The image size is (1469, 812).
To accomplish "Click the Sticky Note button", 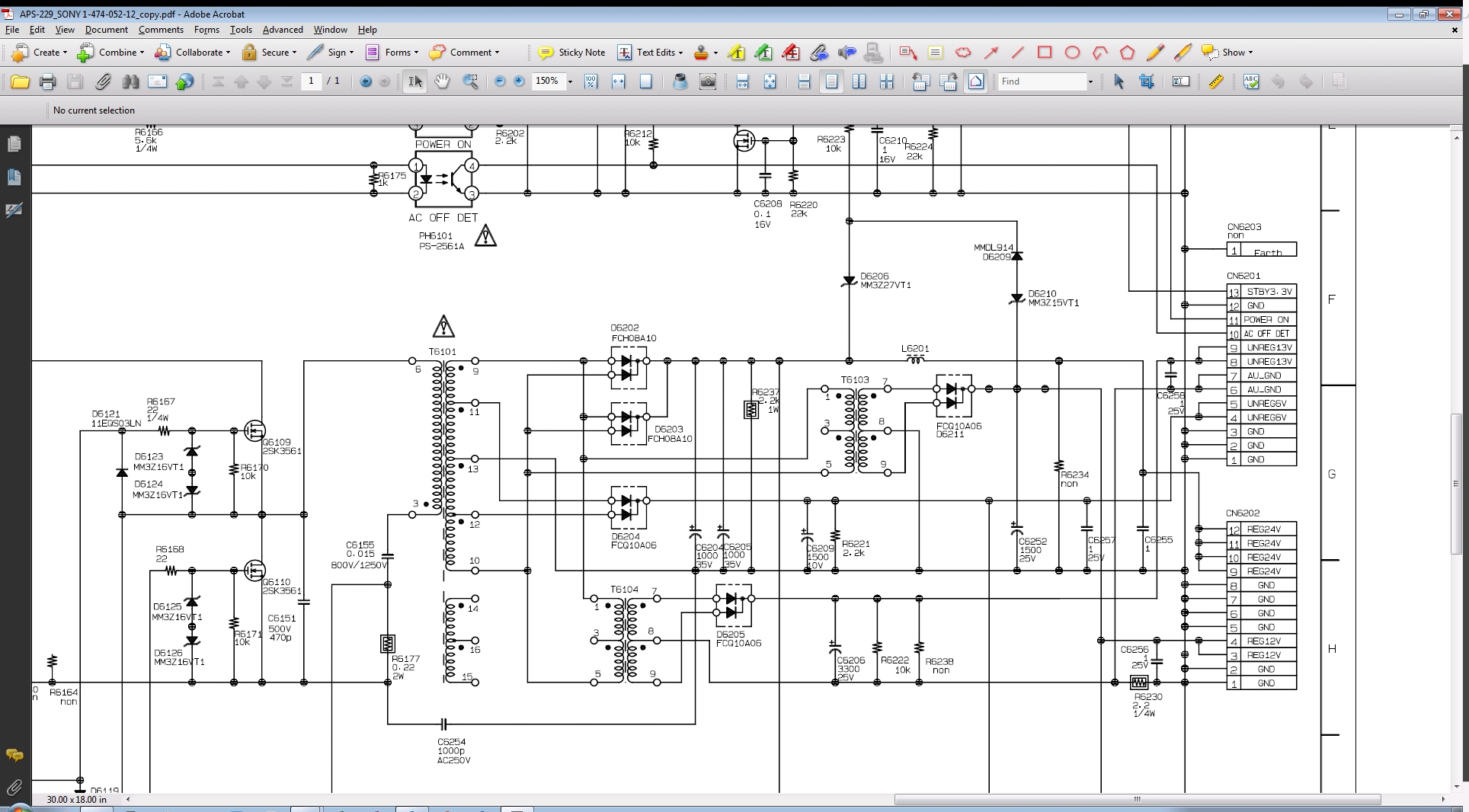I will 571,53.
